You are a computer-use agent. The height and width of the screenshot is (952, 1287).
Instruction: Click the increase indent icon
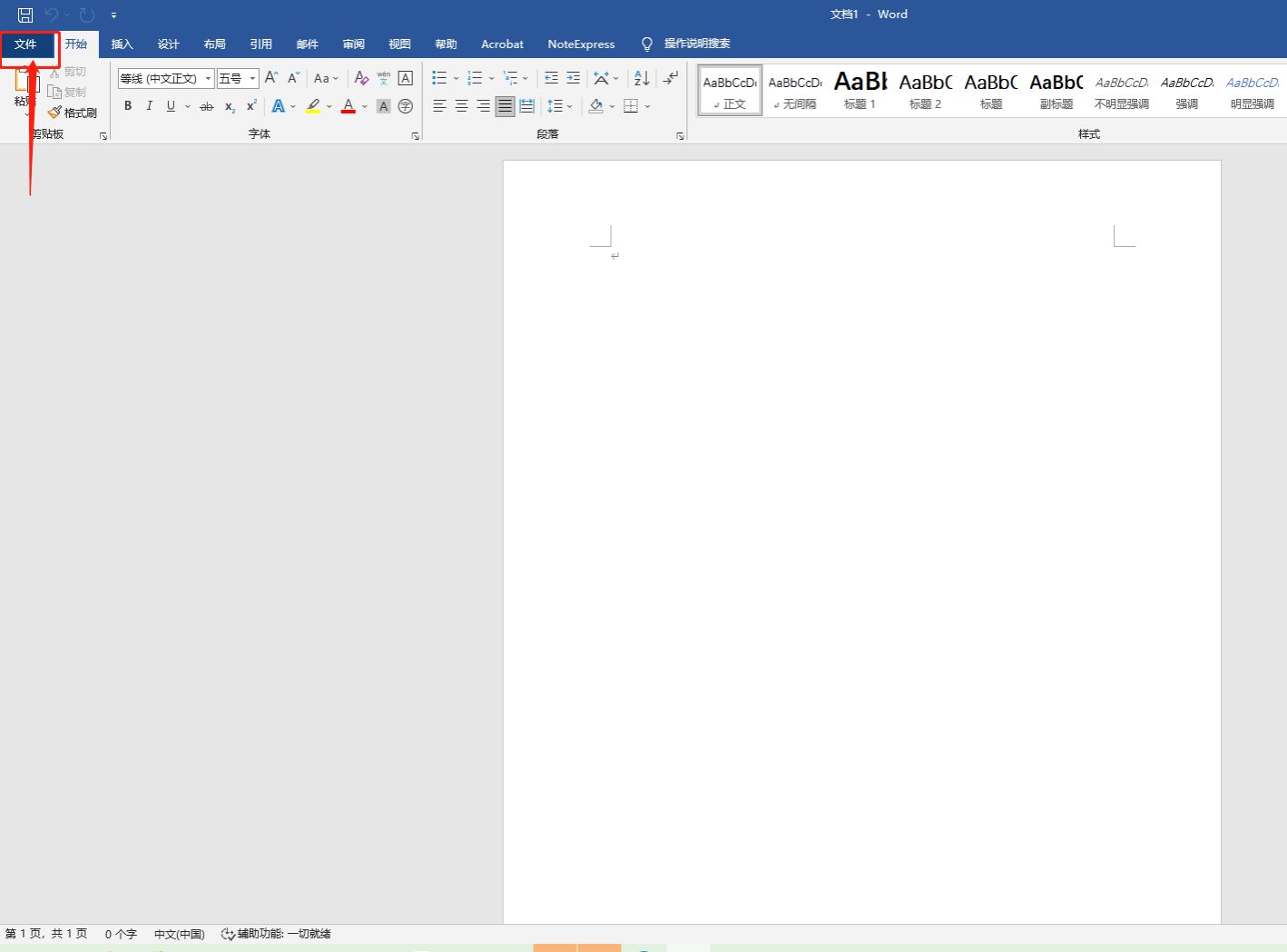click(573, 78)
